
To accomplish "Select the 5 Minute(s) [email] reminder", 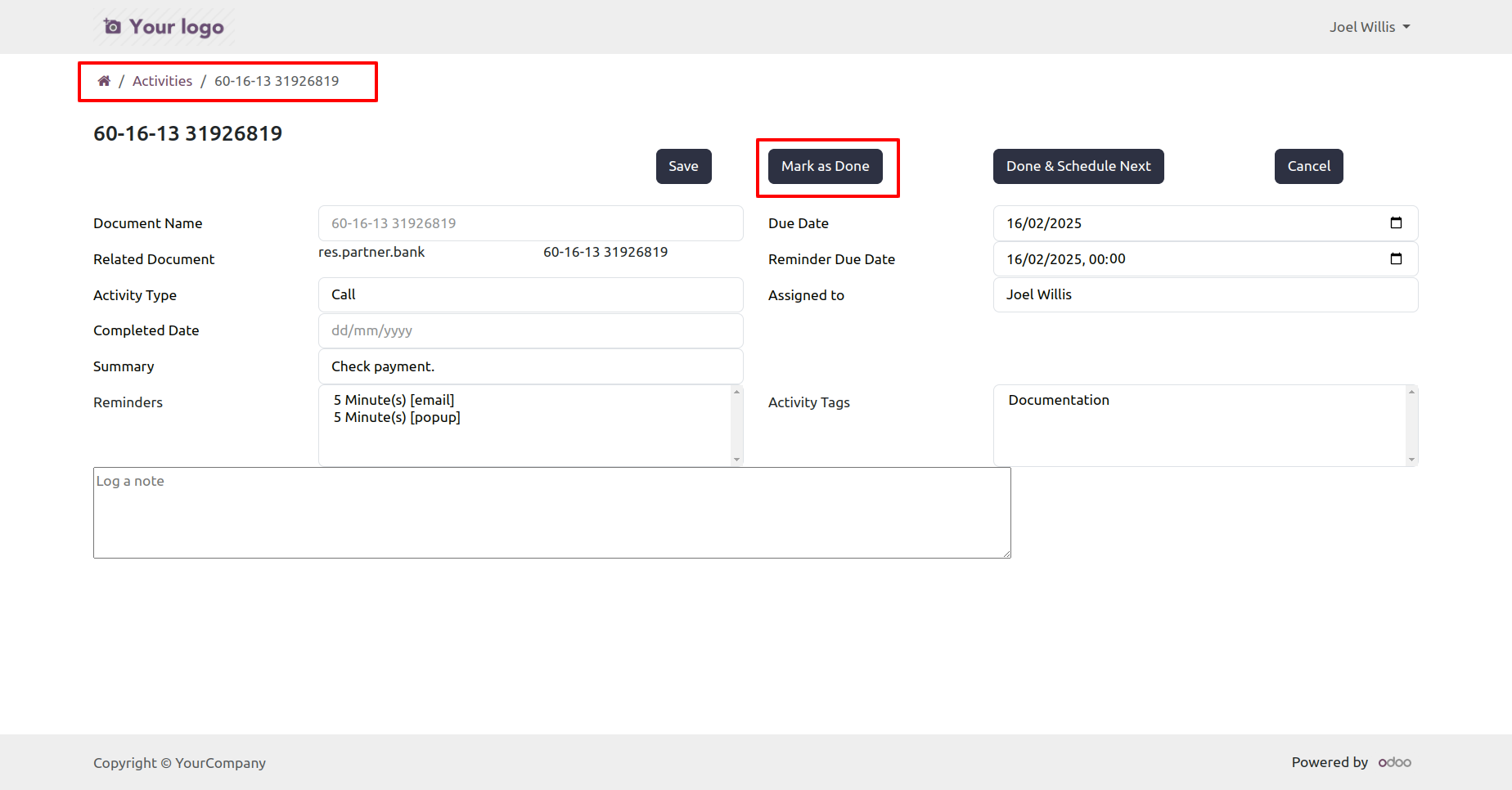I will [x=394, y=400].
